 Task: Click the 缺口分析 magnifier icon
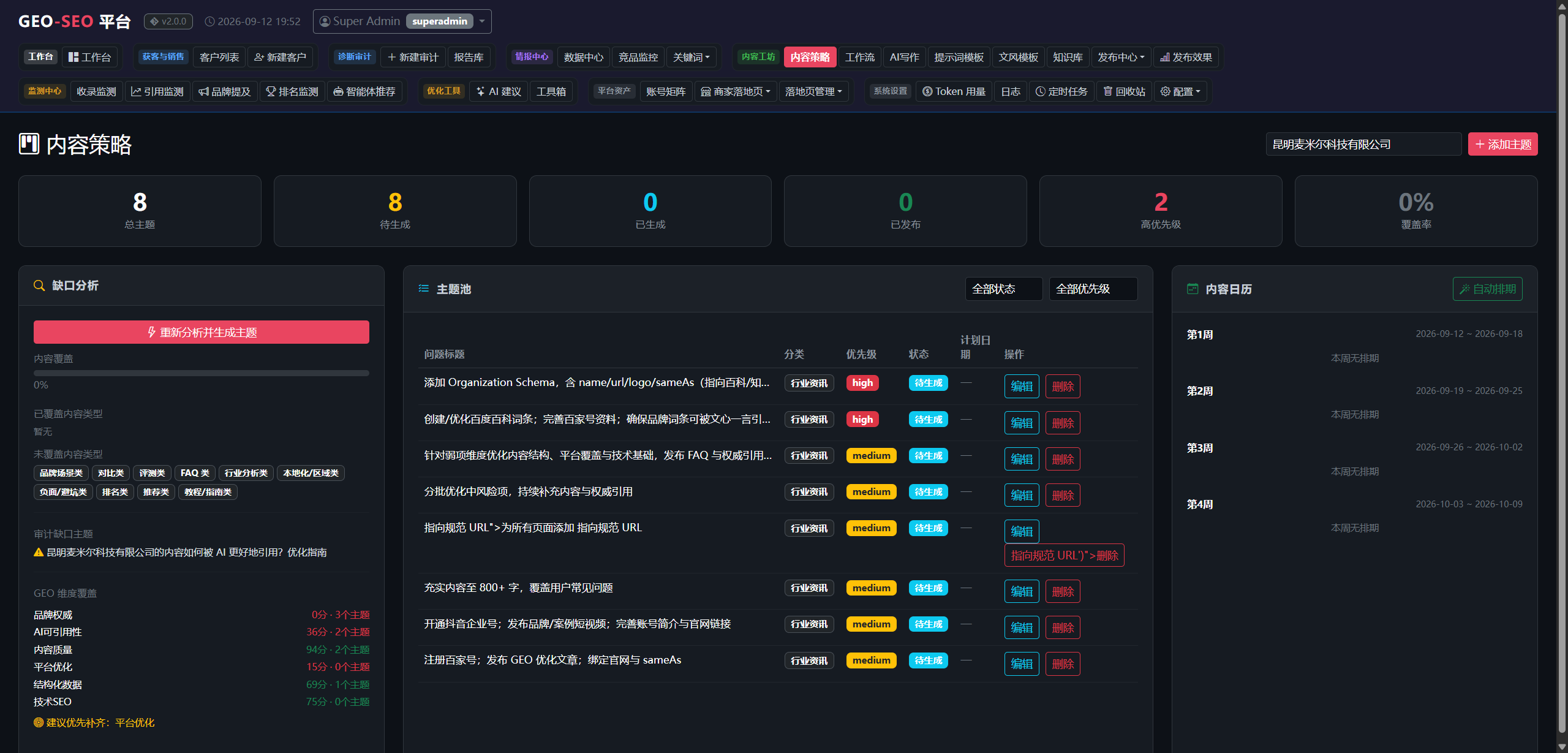point(39,286)
